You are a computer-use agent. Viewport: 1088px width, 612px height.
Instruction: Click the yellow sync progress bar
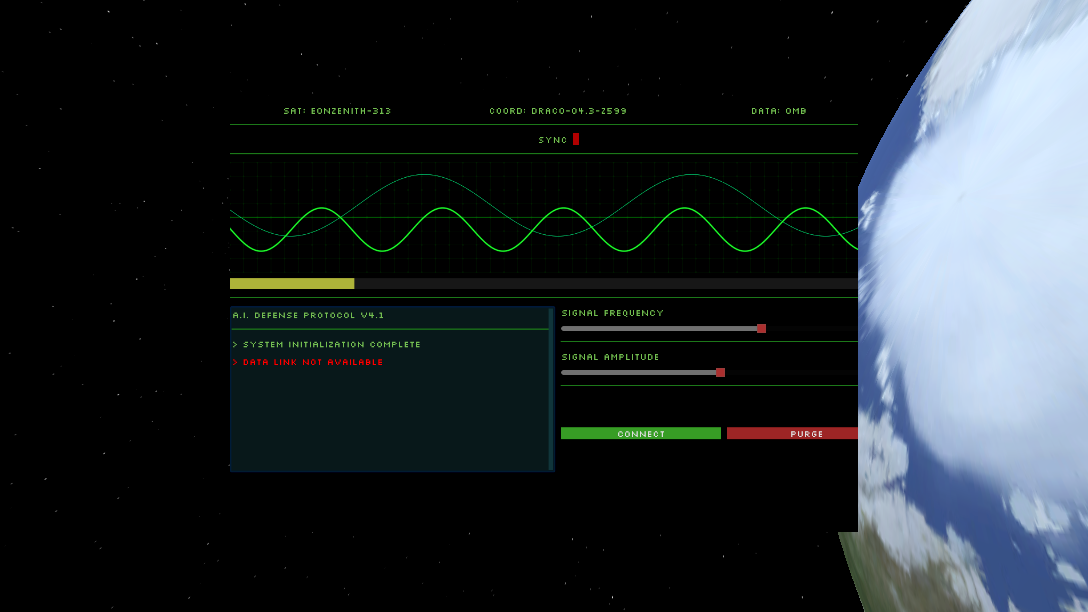click(292, 283)
